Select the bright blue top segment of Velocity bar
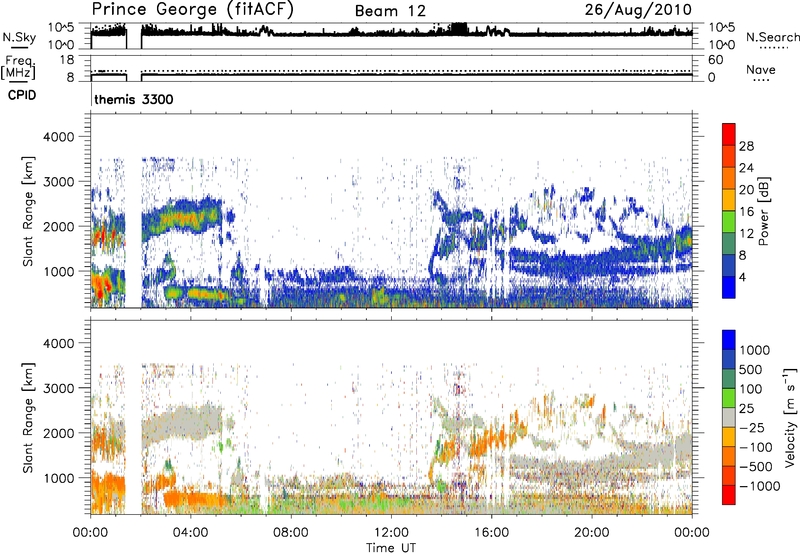 (729, 340)
